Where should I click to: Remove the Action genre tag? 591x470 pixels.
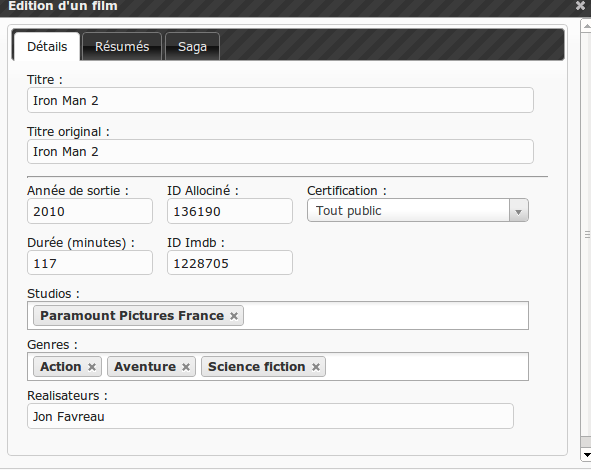coord(92,367)
